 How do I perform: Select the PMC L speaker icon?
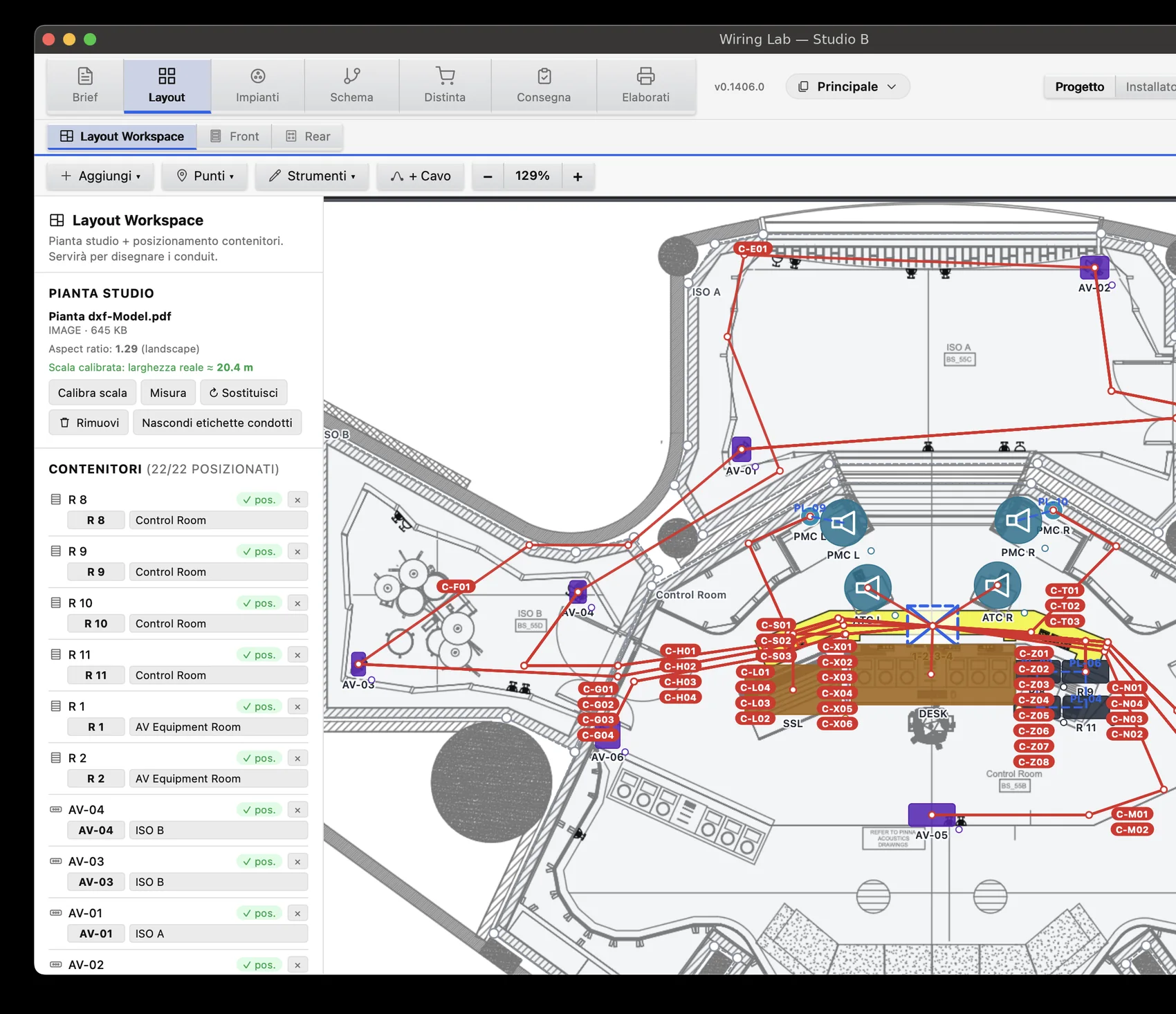point(843,522)
